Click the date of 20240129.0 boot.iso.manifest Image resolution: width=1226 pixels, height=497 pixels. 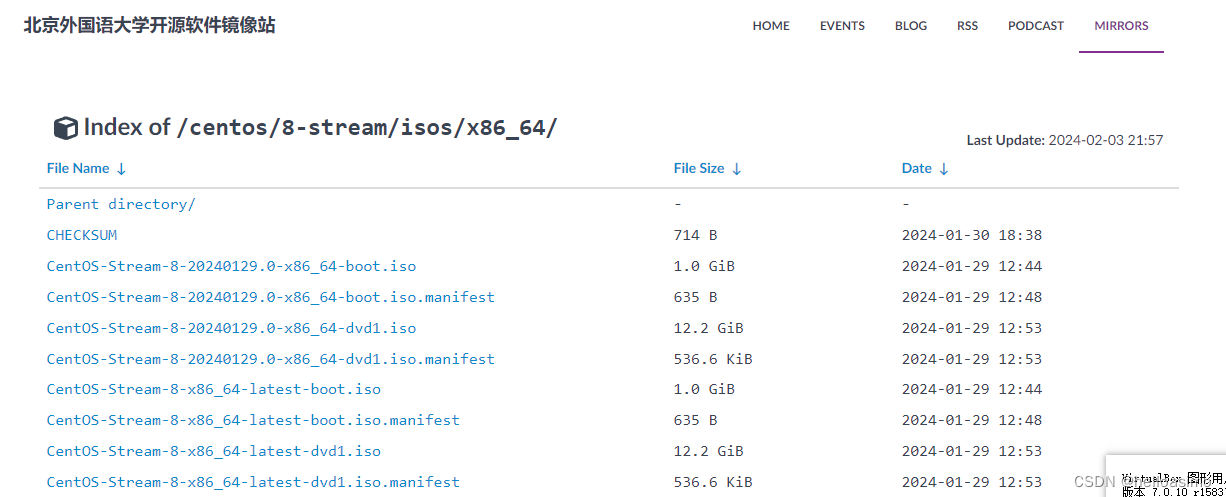[x=972, y=297]
